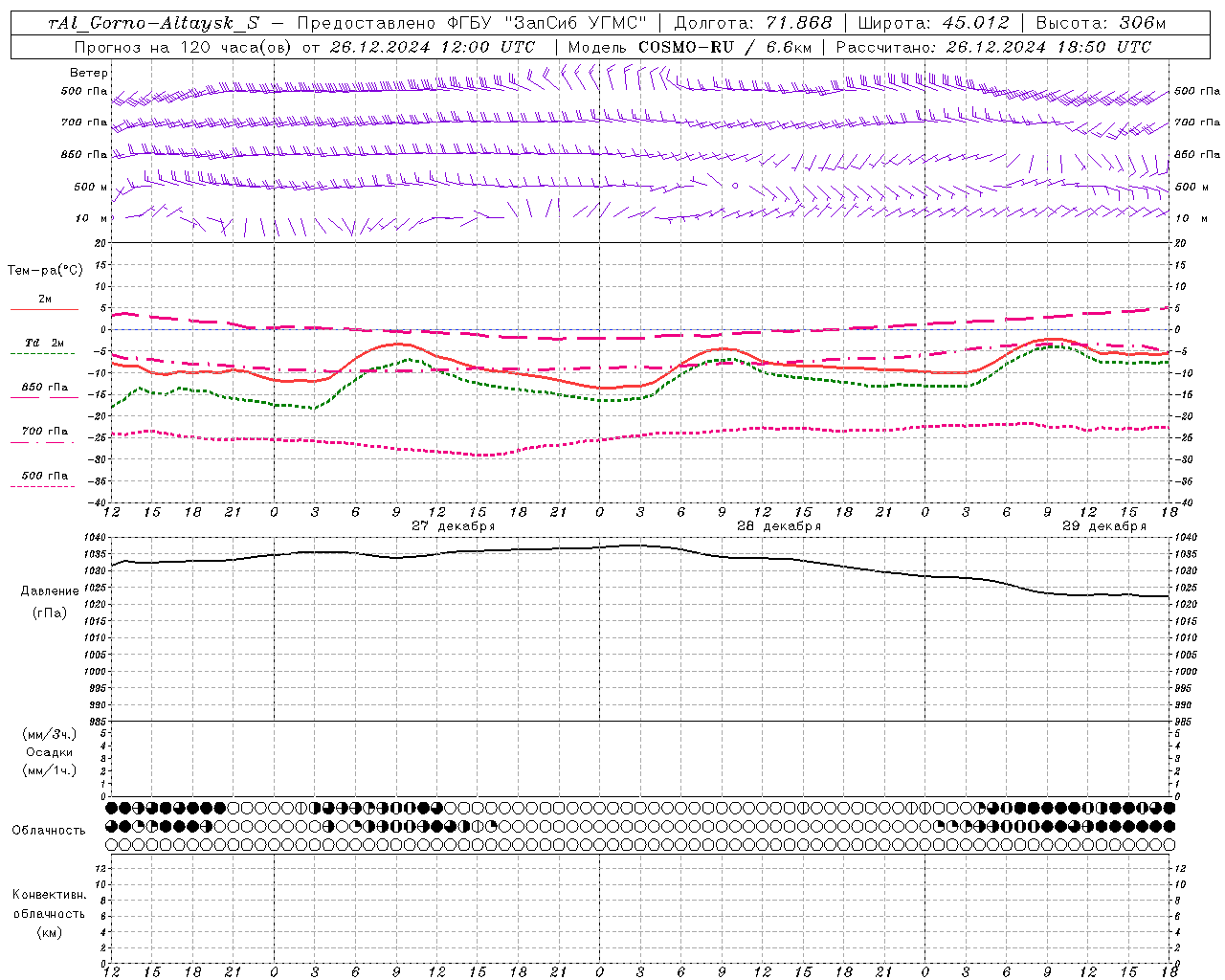This screenshot has width=1225, height=980.
Task: Click the 'Давление' pressure panel label
Action: pos(50,591)
